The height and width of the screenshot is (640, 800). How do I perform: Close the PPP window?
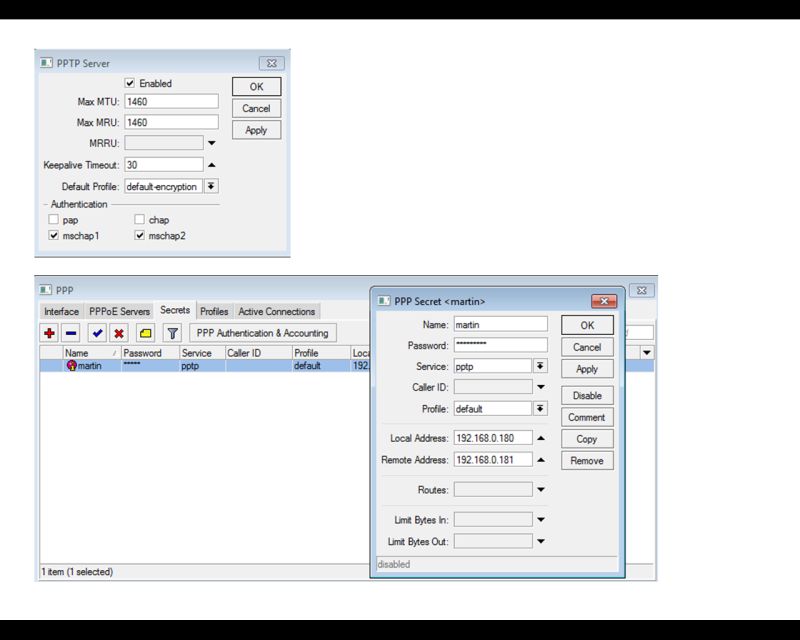(x=642, y=290)
